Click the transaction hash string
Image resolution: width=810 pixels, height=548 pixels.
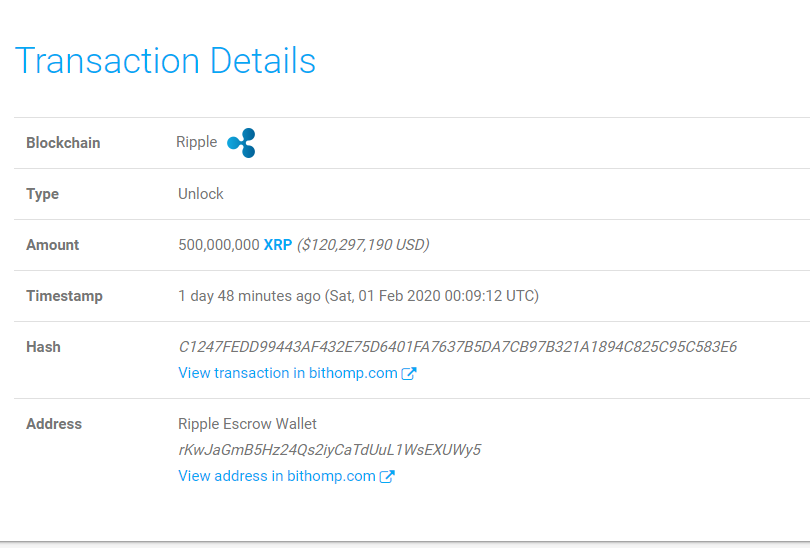point(457,347)
